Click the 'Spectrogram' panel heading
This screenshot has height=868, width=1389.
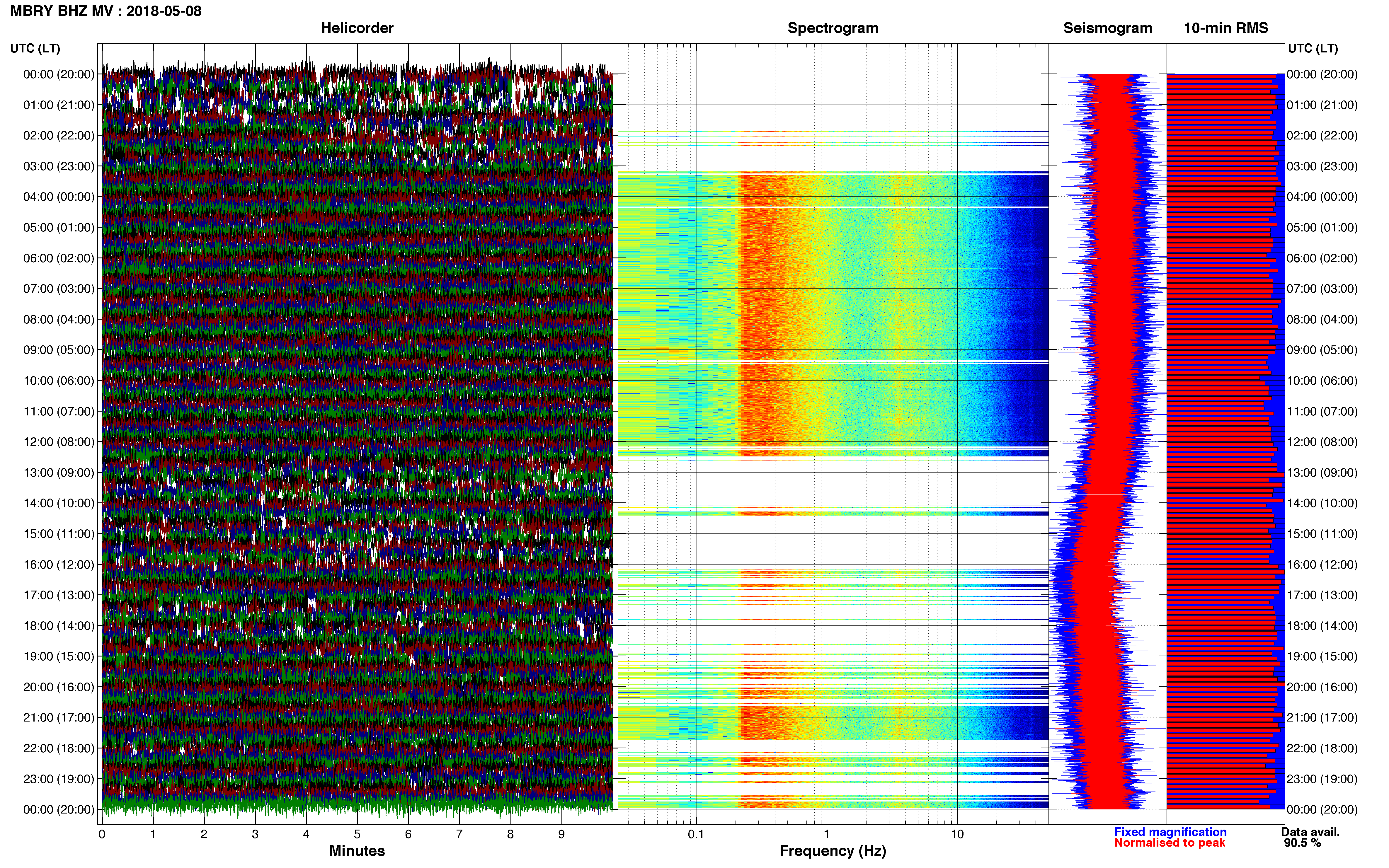pos(833,28)
